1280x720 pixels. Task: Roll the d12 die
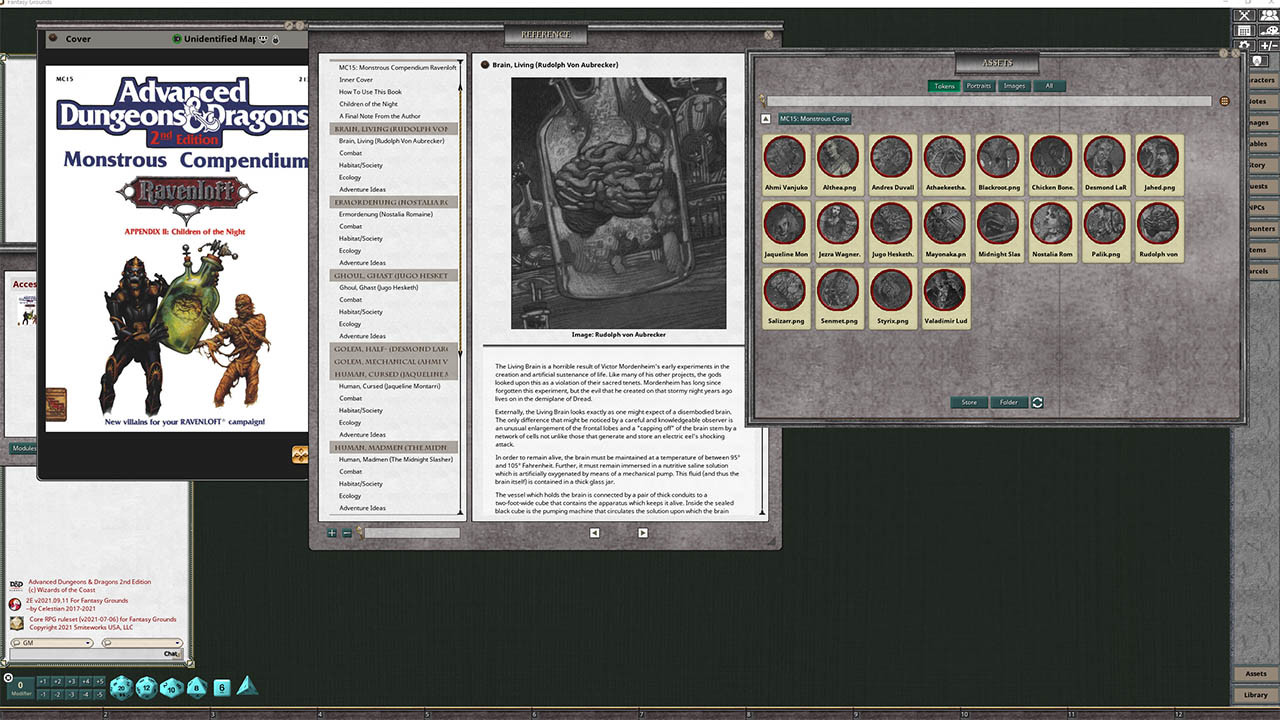click(146, 687)
